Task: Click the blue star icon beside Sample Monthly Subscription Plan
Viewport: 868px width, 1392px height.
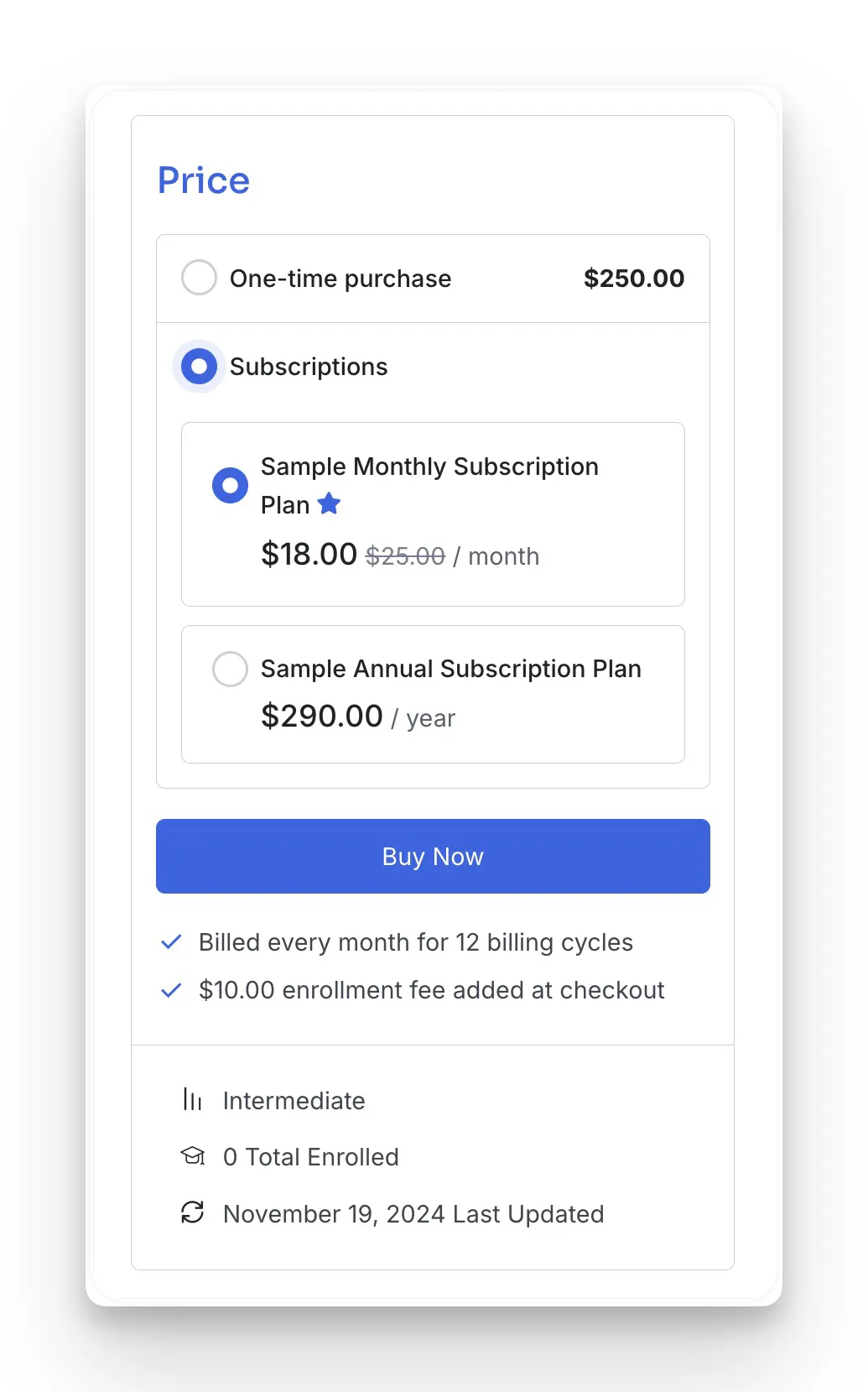Action: [x=329, y=503]
